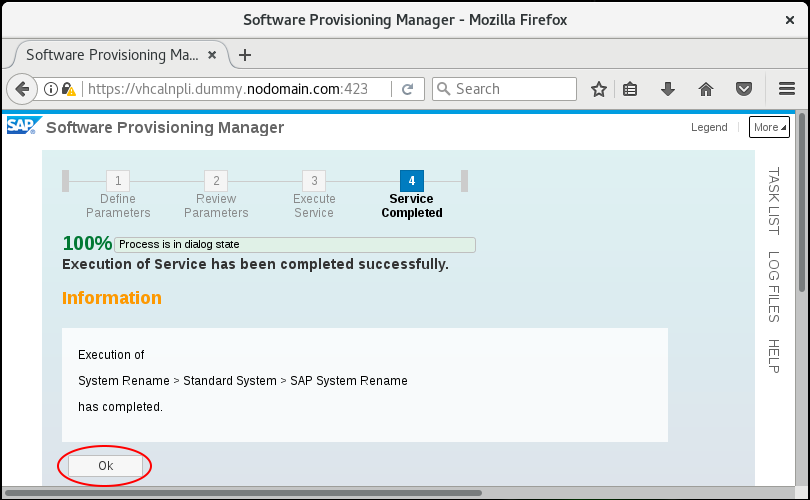Click the Information heading

pos(112,298)
